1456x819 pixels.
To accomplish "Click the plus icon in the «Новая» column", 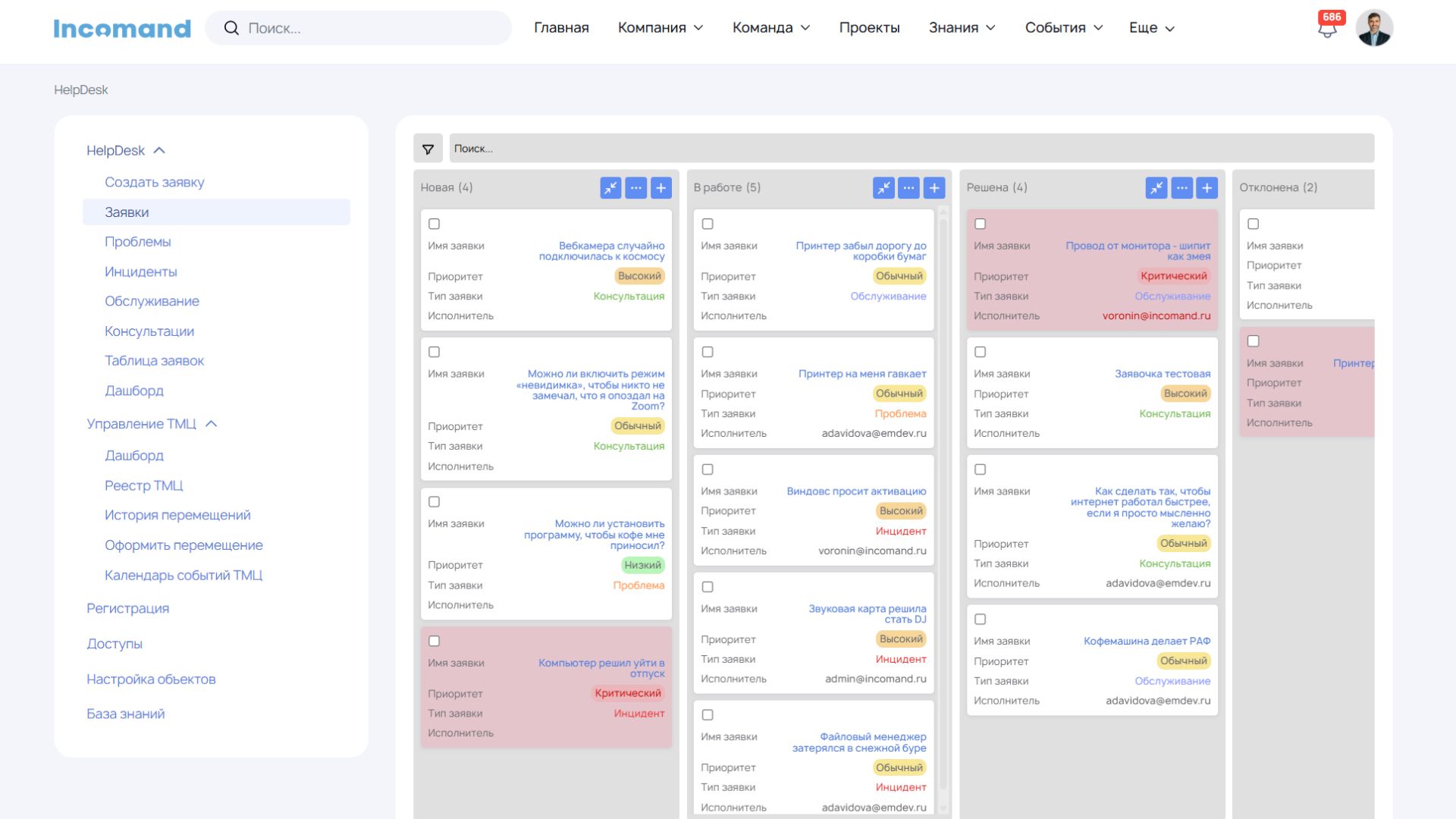I will (x=661, y=187).
